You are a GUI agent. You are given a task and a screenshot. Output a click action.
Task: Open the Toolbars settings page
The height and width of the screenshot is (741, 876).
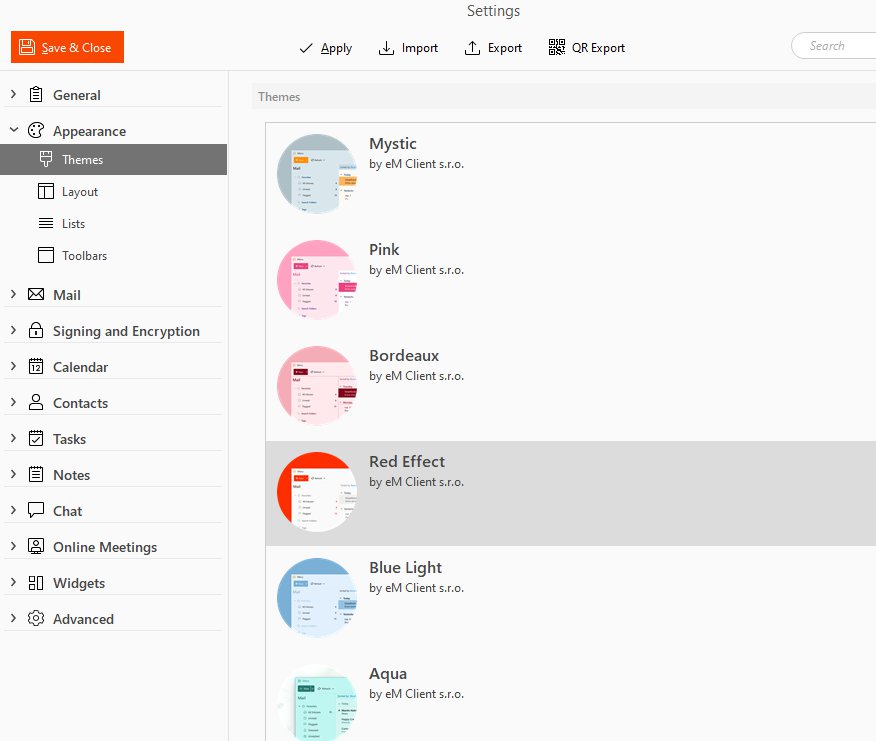pos(84,256)
